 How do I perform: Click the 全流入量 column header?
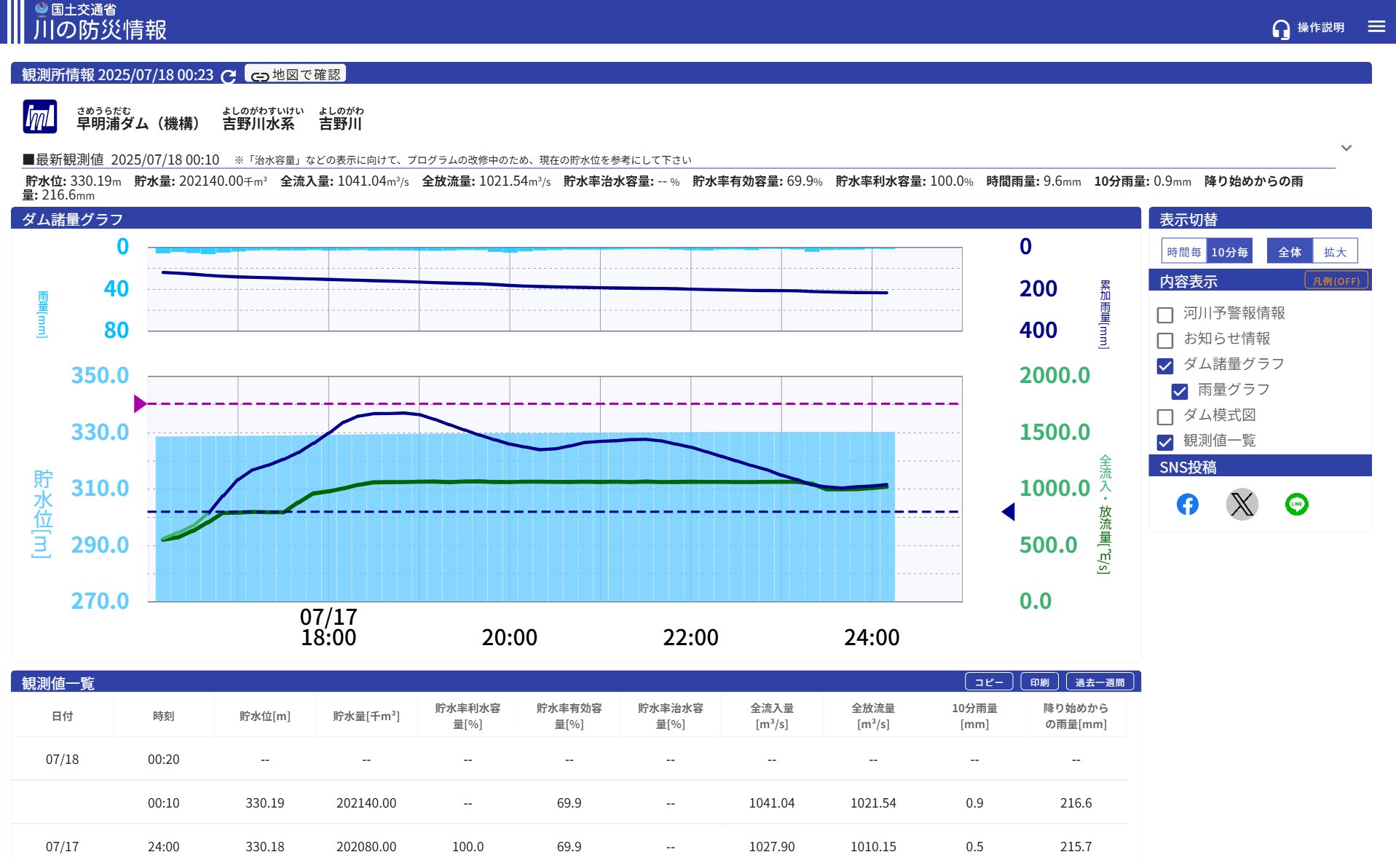[772, 716]
